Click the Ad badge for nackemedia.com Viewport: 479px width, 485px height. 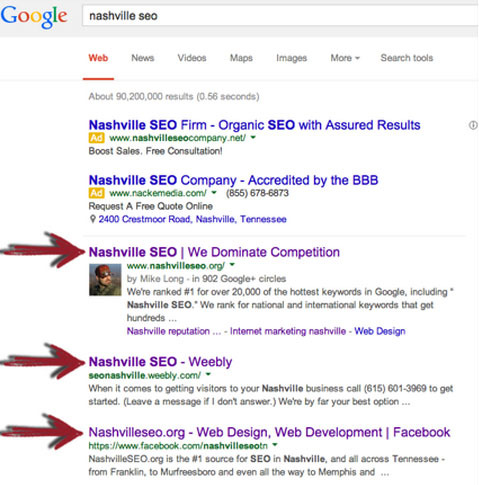coord(96,193)
